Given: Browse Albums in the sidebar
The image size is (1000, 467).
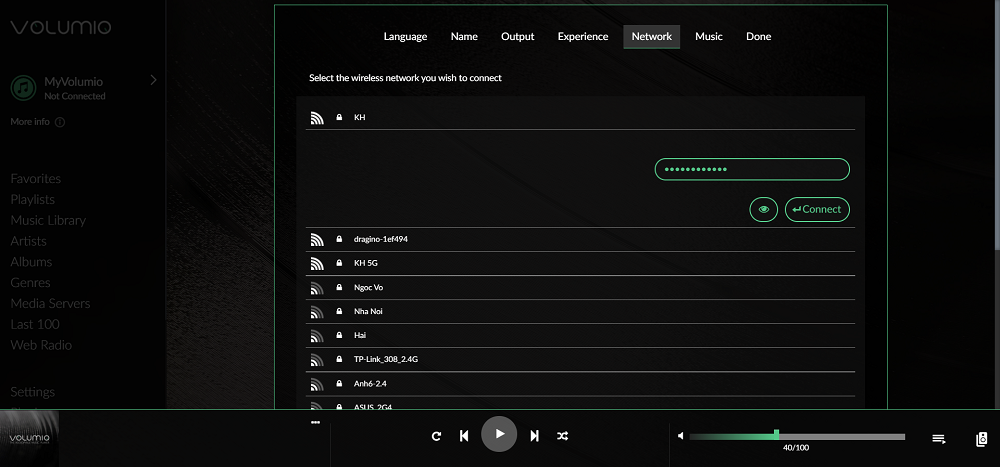Looking at the screenshot, I should click(31, 262).
